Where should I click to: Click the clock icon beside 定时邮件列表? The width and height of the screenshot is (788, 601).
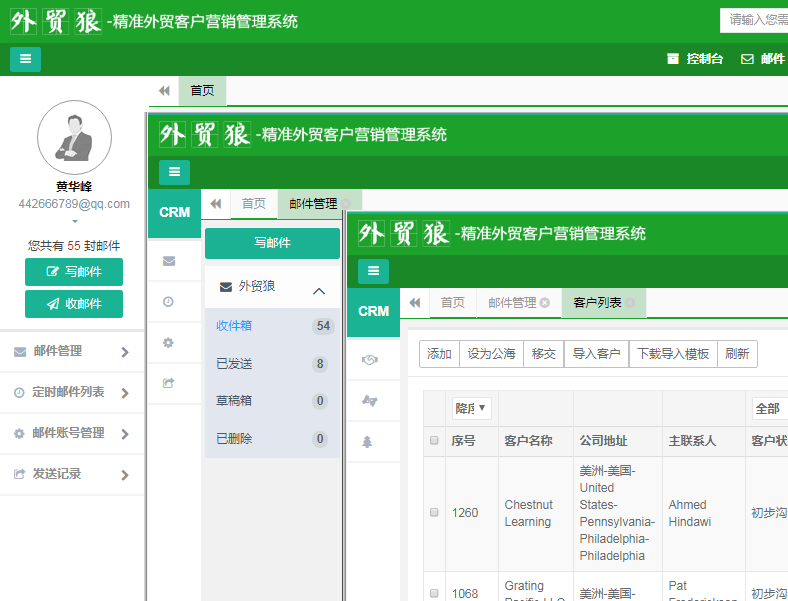click(19, 392)
